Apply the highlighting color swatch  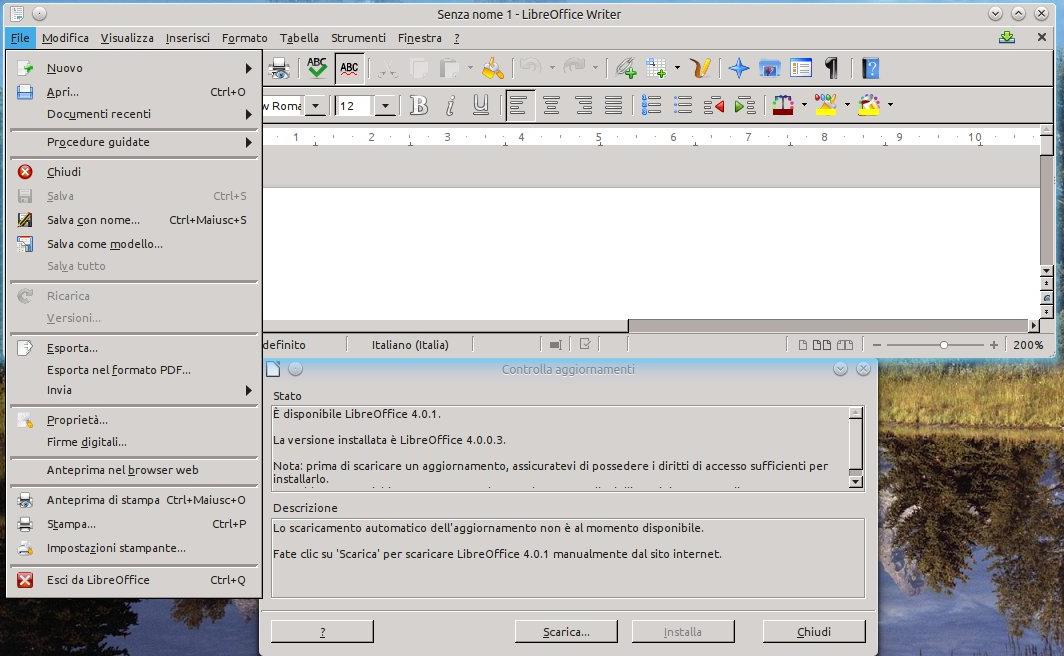click(826, 105)
